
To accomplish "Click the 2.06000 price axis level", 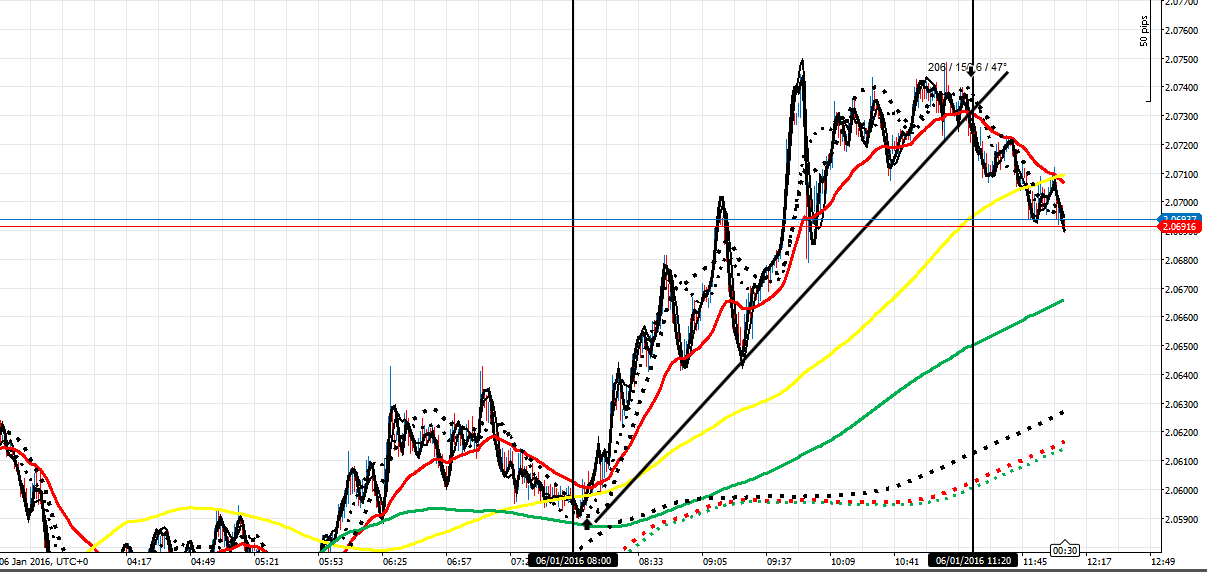I will 1181,491.
